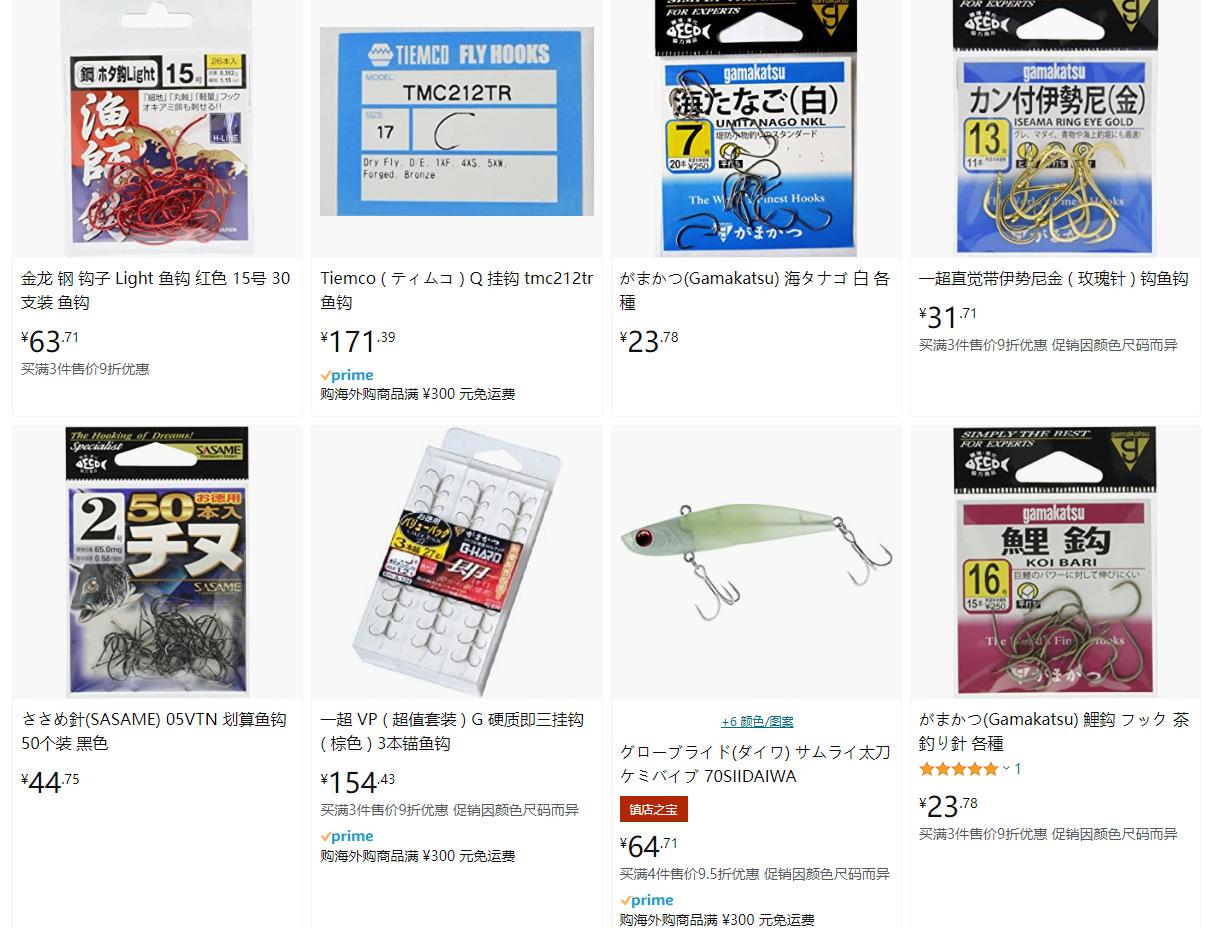
Task: Open the treble hook box product image
Action: tap(456, 562)
